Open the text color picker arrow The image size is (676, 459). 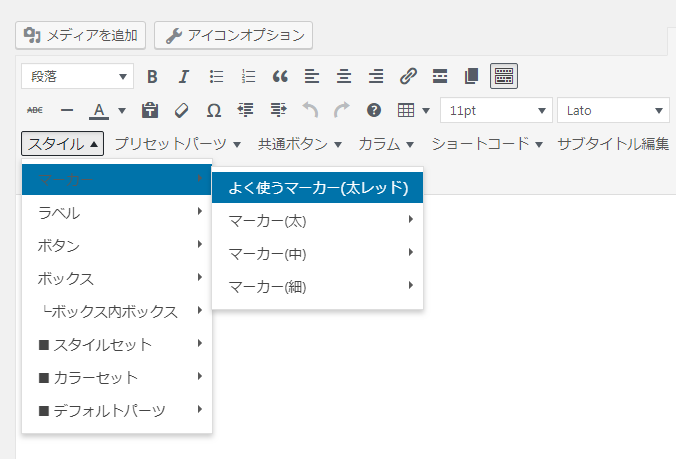(122, 110)
